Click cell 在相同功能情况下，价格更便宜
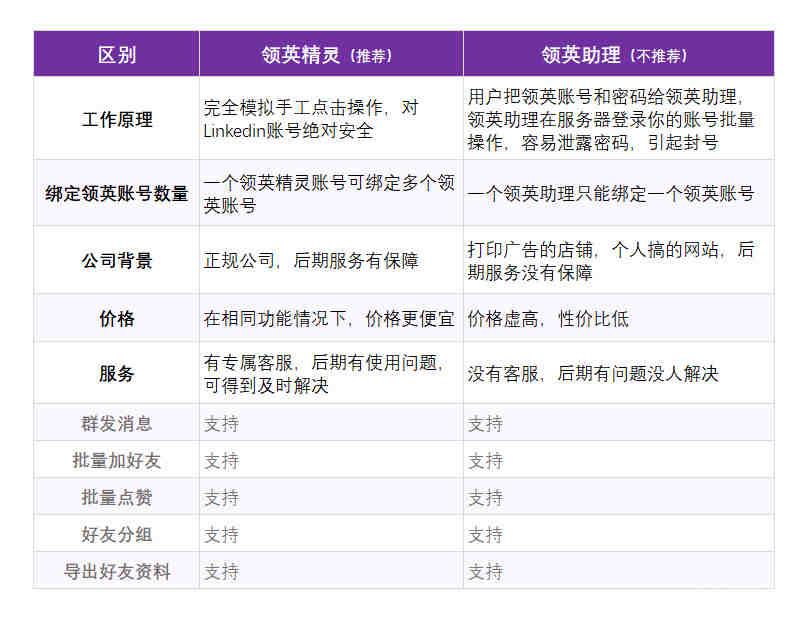The image size is (806, 617). [x=331, y=318]
